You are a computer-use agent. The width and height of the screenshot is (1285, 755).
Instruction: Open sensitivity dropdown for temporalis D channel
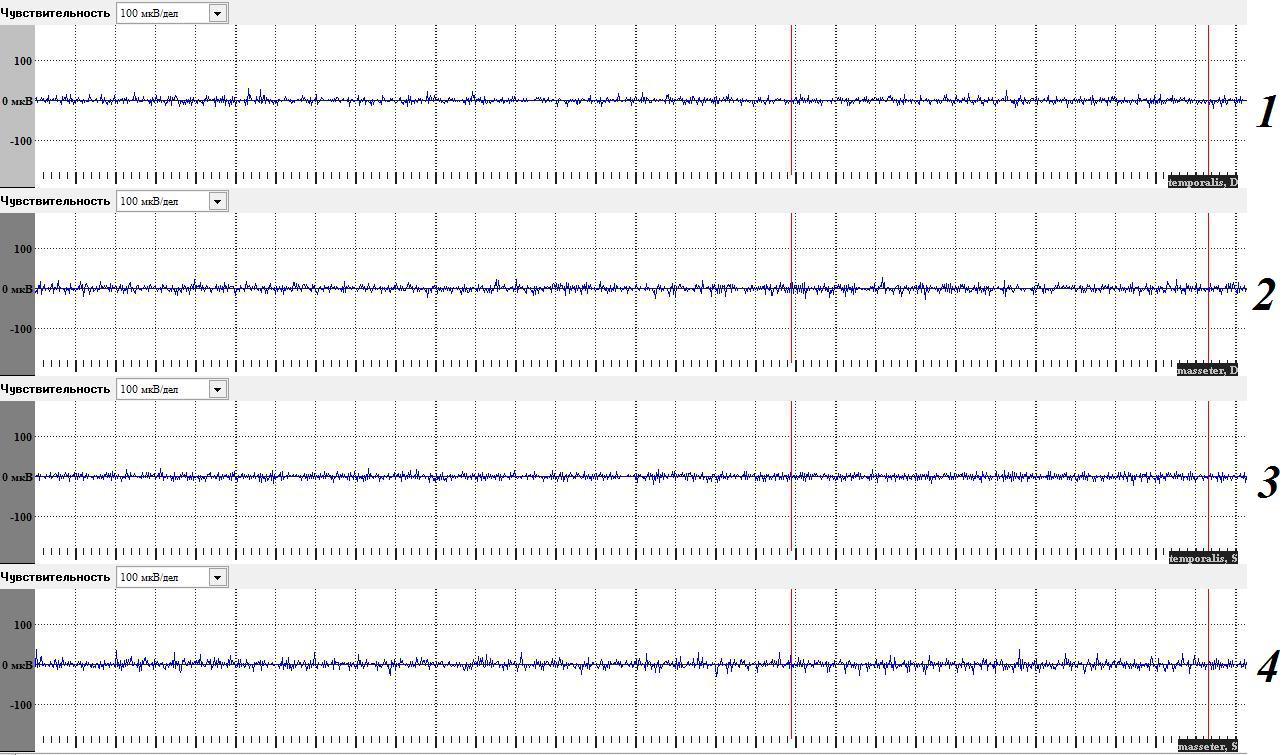point(217,13)
